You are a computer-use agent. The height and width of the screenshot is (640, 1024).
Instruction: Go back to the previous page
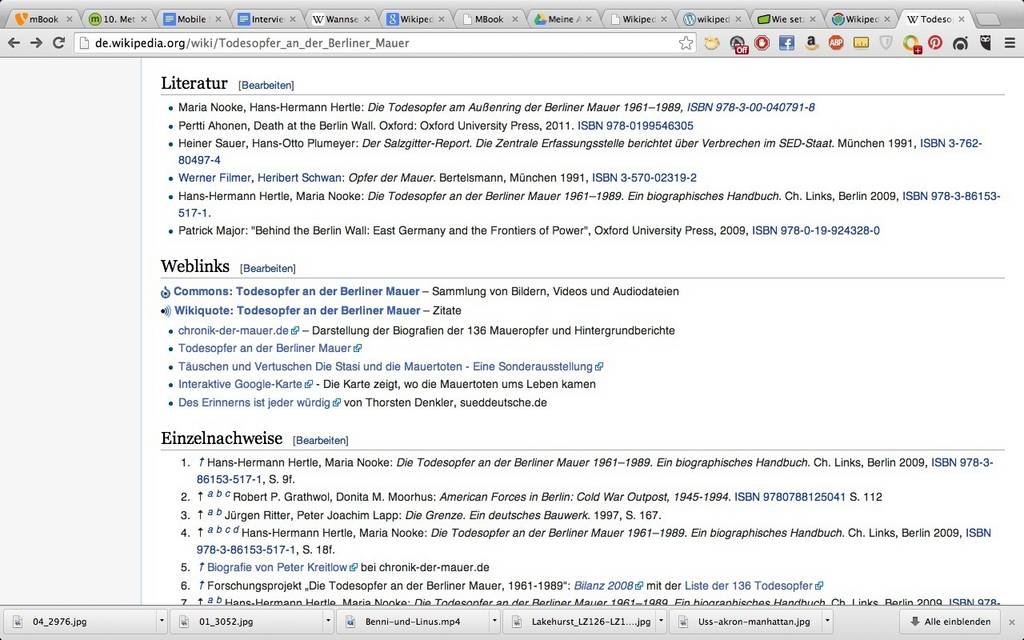[14, 43]
